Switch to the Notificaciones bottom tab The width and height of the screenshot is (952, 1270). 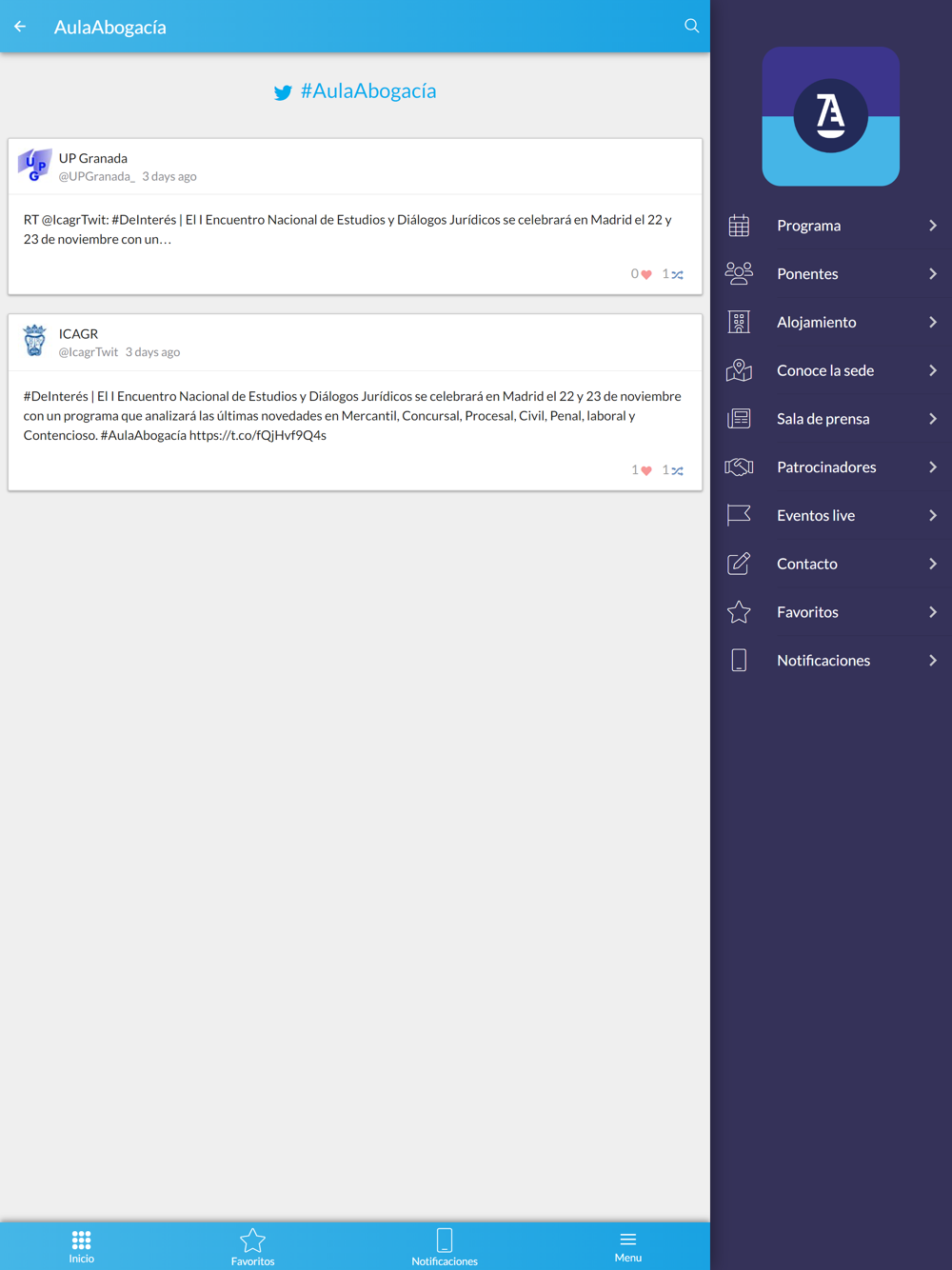point(445,1246)
